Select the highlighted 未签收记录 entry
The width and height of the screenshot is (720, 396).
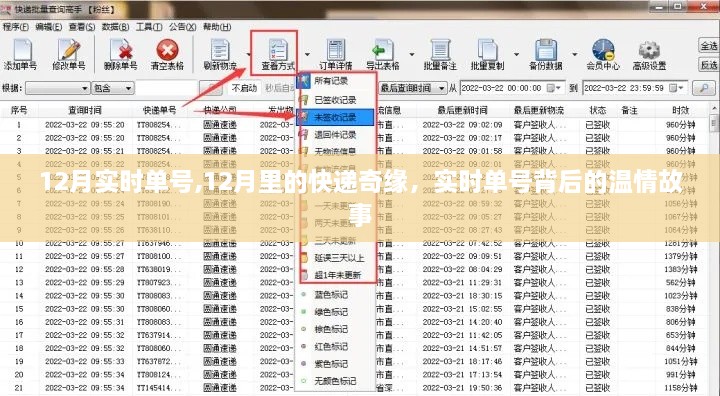pyautogui.click(x=336, y=117)
